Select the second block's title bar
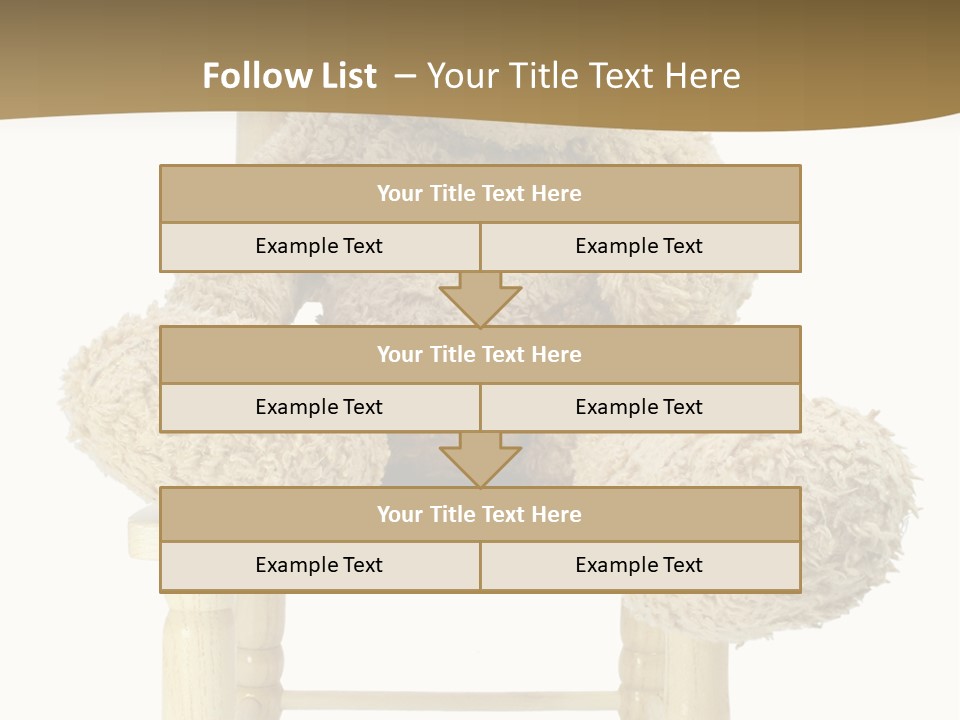This screenshot has width=960, height=720. (480, 355)
